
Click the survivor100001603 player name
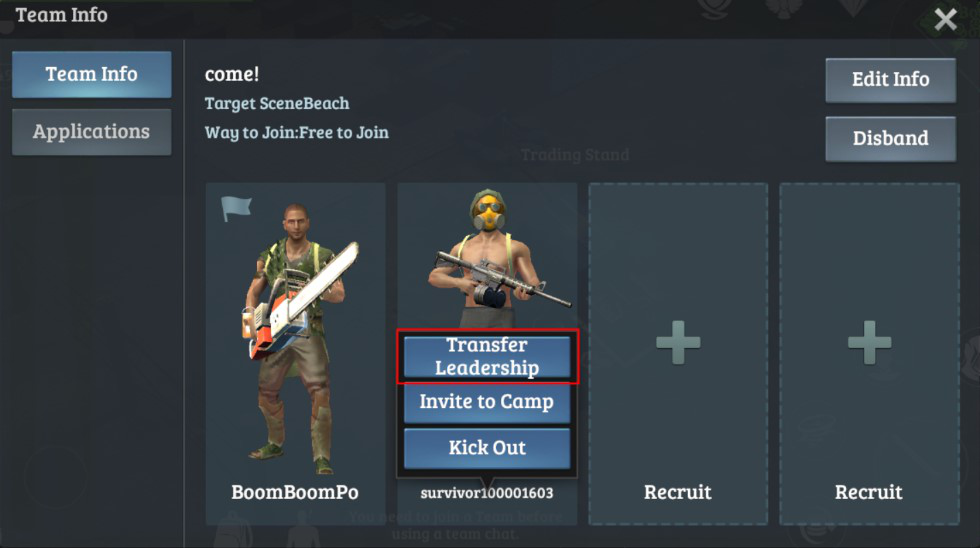tap(487, 493)
